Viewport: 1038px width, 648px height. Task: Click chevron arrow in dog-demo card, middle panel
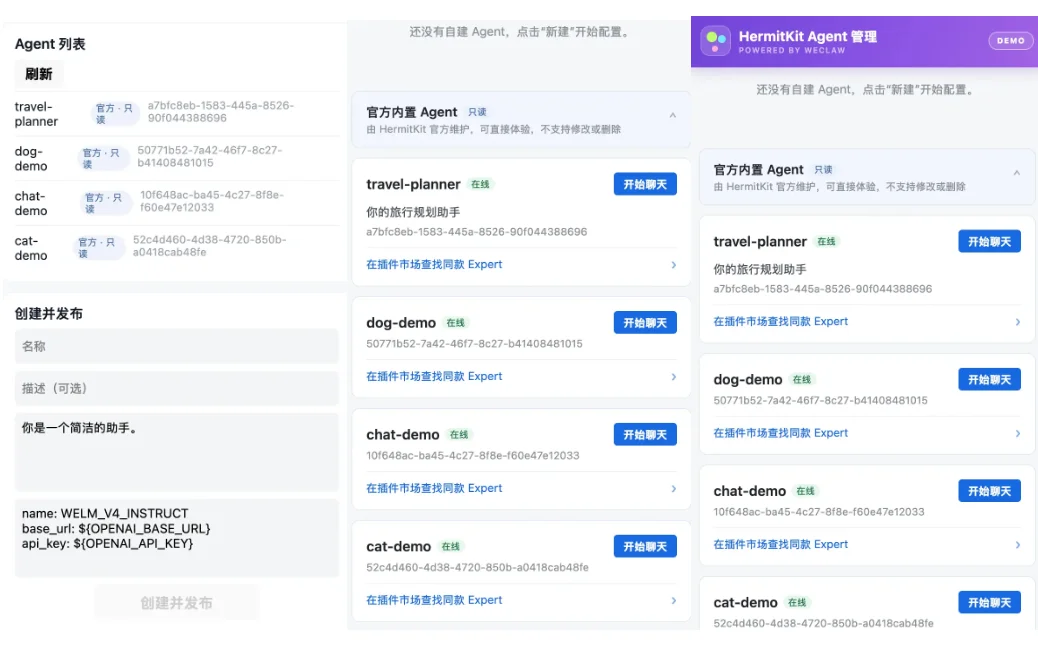pos(673,377)
